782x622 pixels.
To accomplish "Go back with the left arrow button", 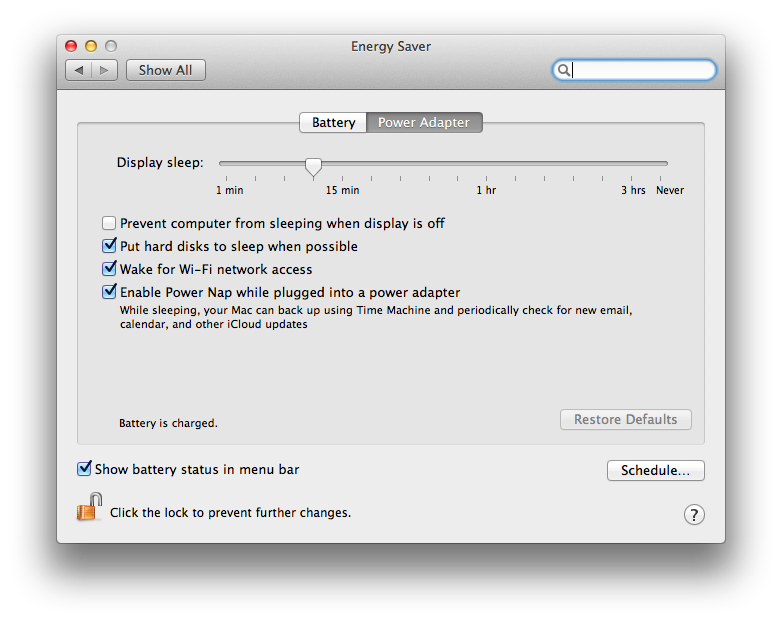I will coord(79,70).
